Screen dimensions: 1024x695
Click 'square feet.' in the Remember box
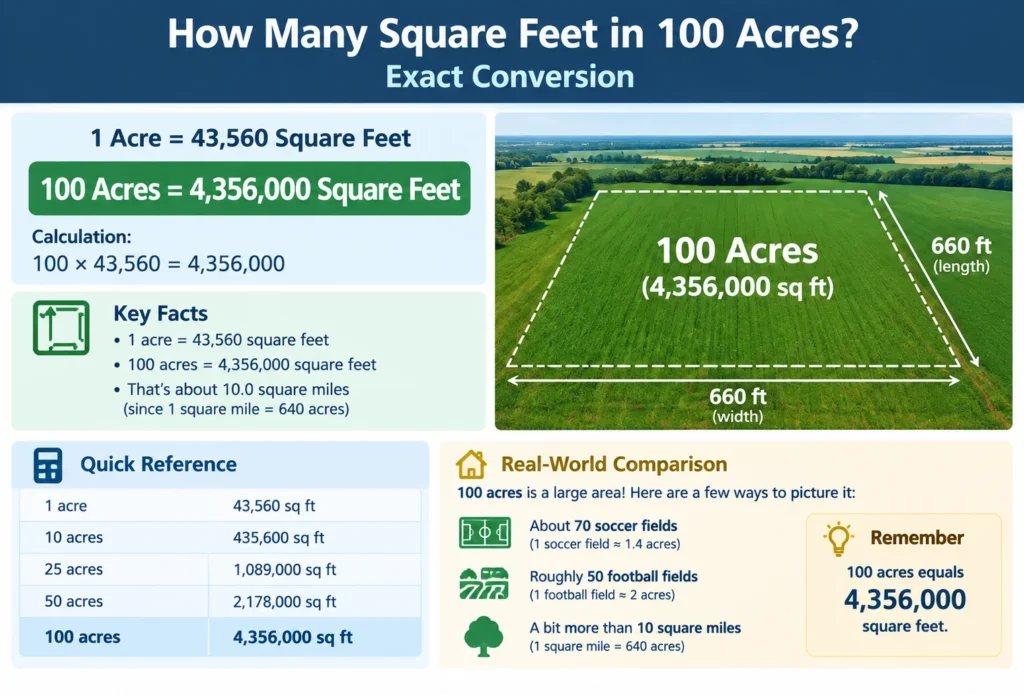point(905,626)
